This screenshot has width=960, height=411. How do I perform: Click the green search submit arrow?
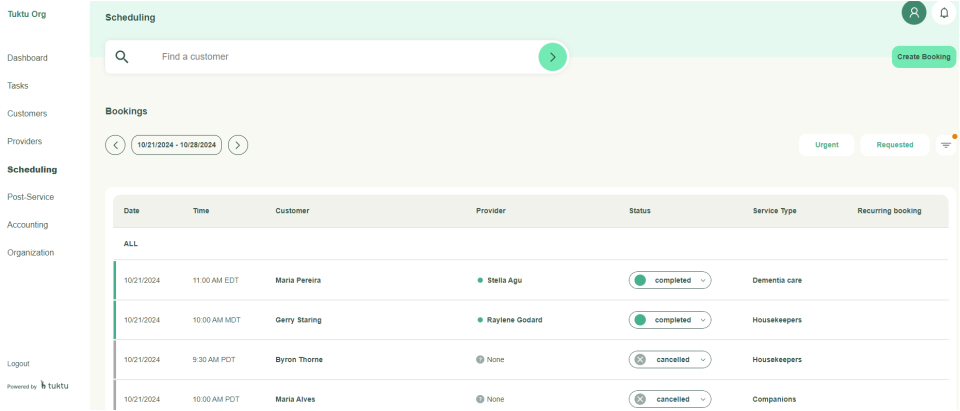point(552,57)
